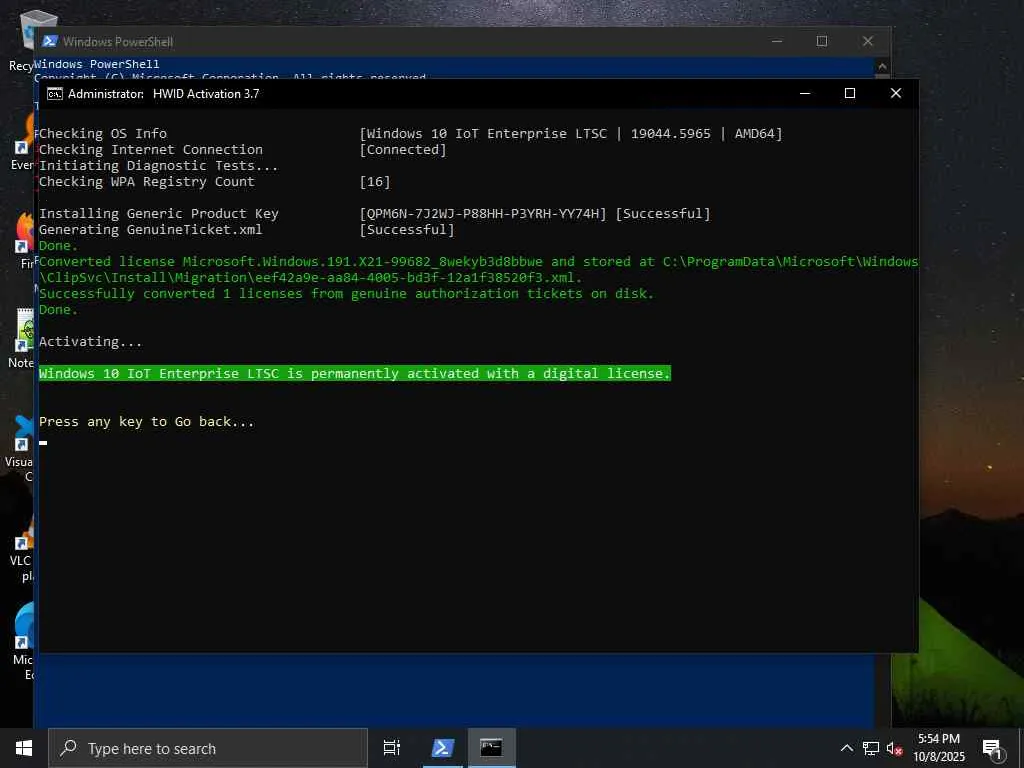Click the HWID Activation window title icon
The image size is (1024, 768).
[55, 94]
